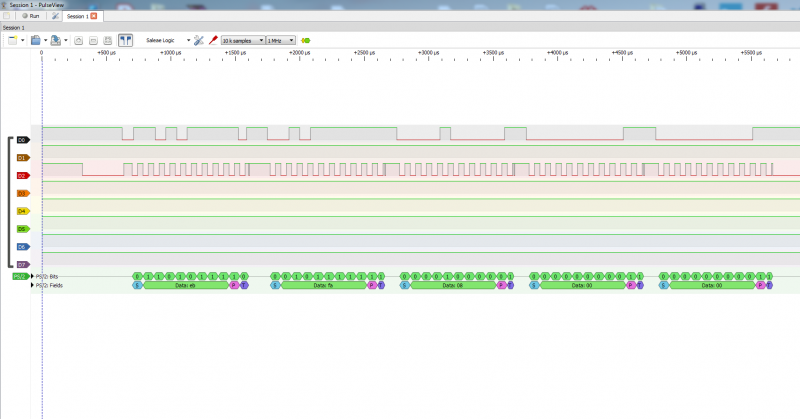The image size is (800, 419).
Task: Switch to the Session 1 tab
Action: (x=76, y=16)
